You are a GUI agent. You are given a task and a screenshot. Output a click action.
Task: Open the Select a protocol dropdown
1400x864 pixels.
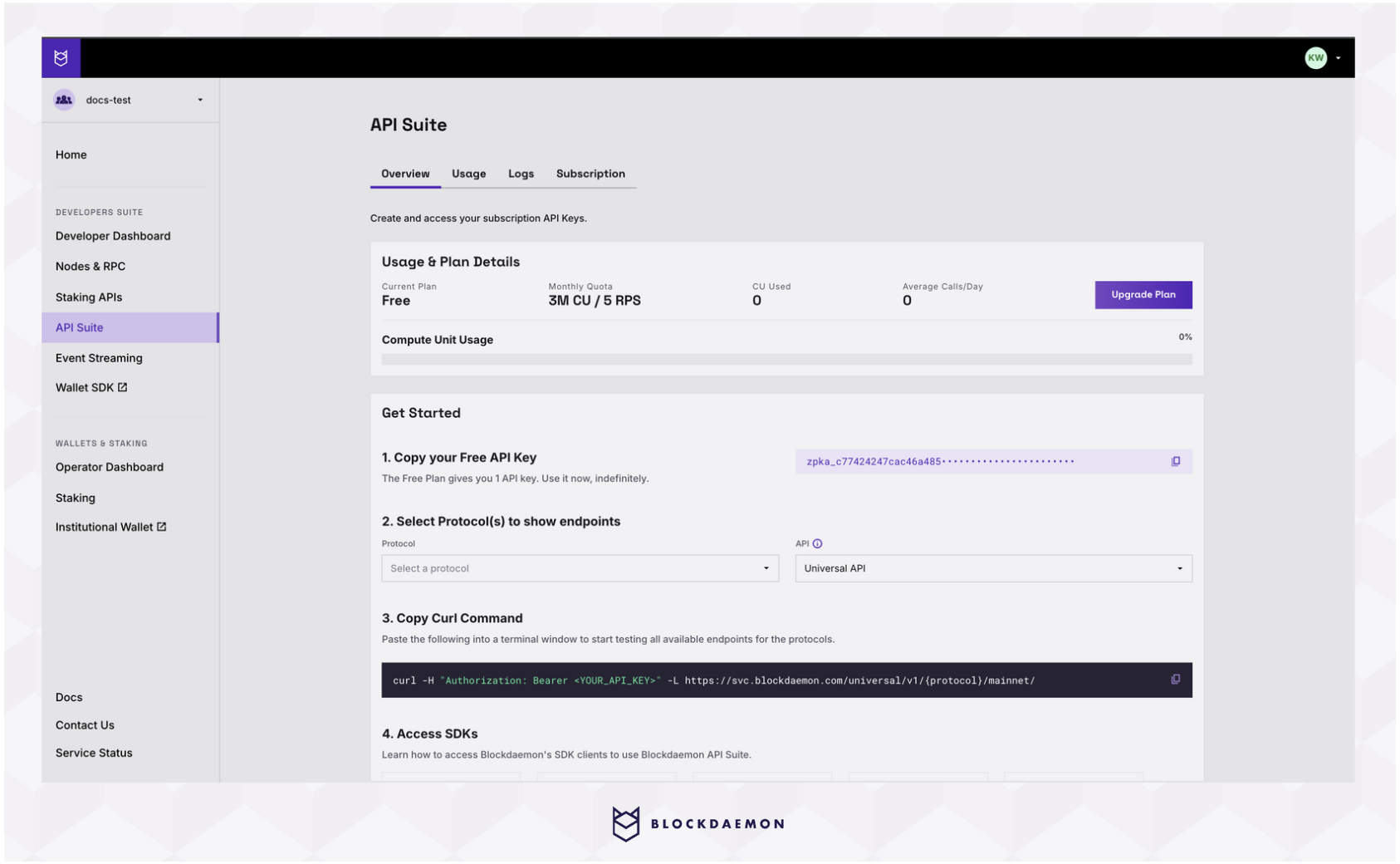coord(580,568)
